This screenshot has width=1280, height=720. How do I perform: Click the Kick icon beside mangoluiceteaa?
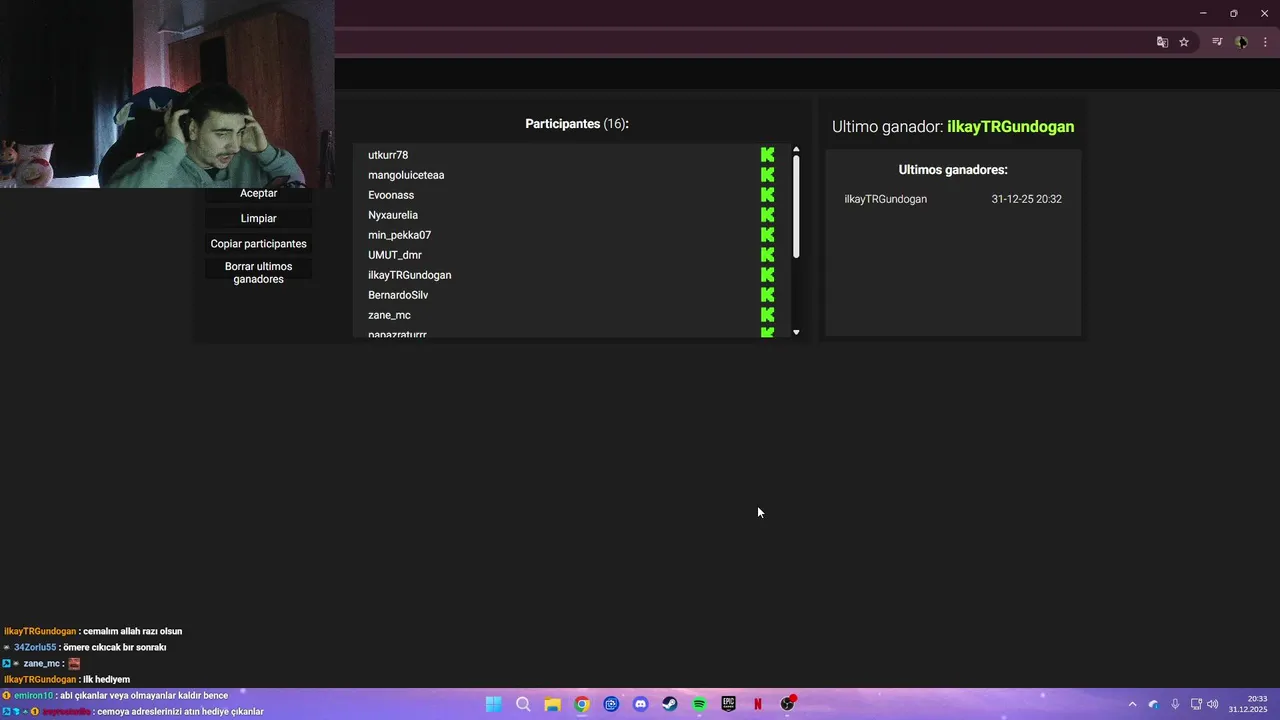(767, 175)
